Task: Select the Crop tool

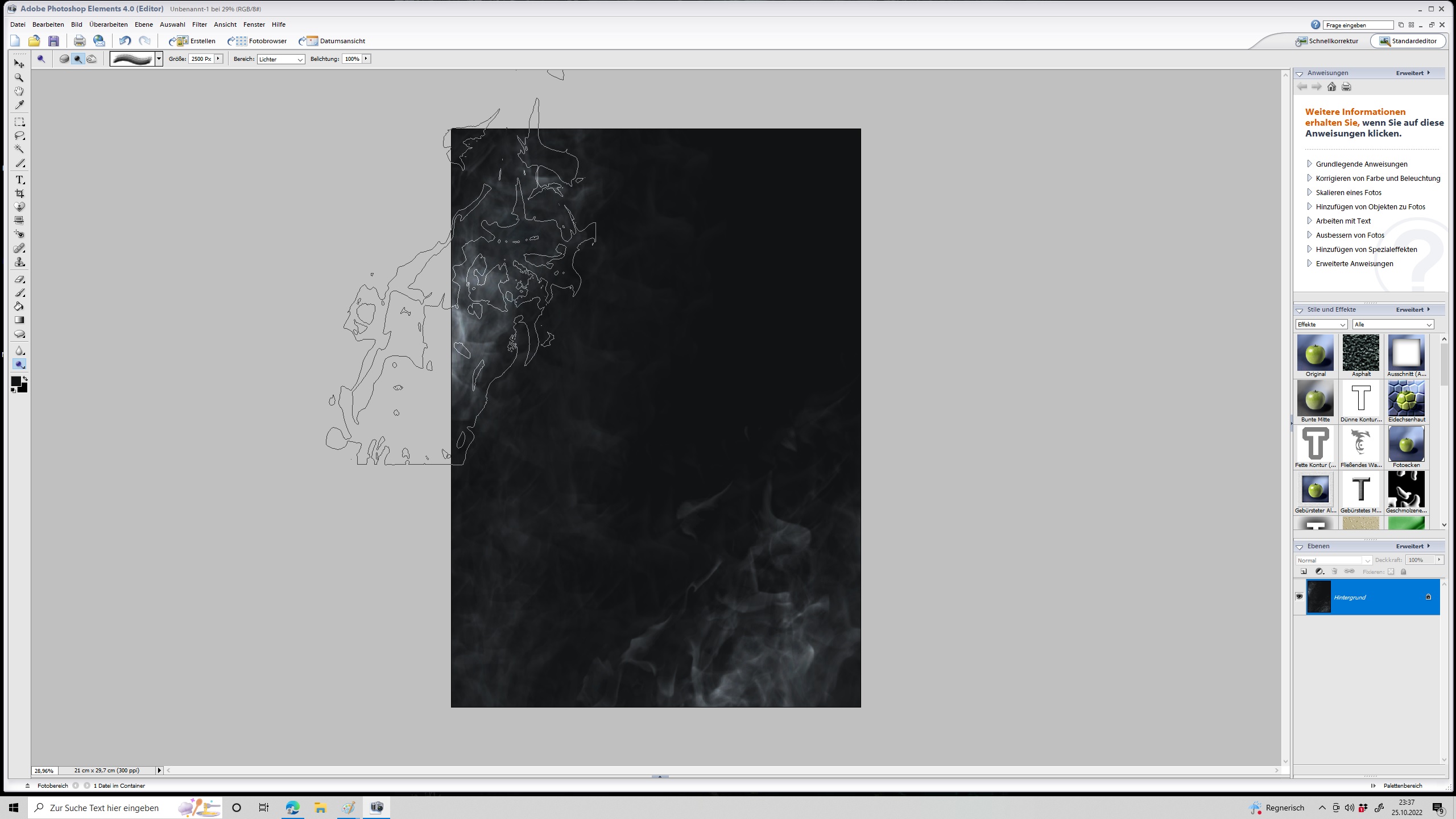Action: (x=19, y=193)
